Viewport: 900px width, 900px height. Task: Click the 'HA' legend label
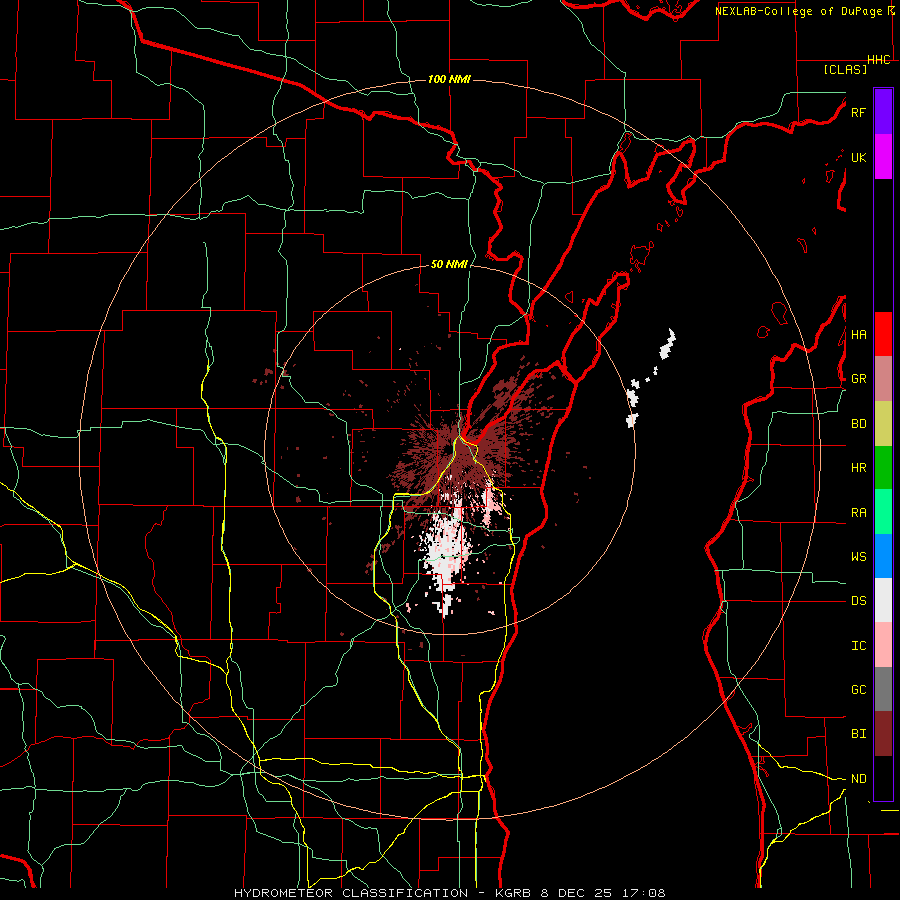tap(858, 334)
